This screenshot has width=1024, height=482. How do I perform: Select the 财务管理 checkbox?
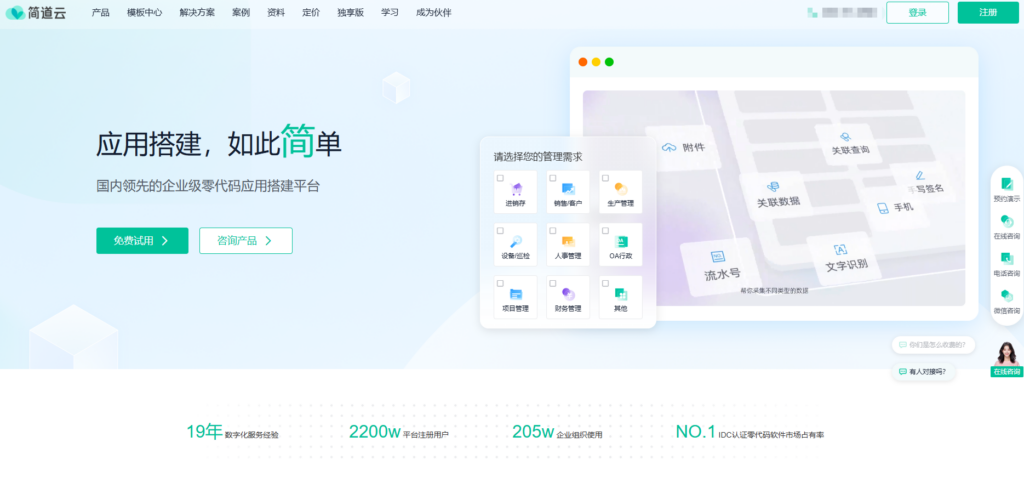552,283
